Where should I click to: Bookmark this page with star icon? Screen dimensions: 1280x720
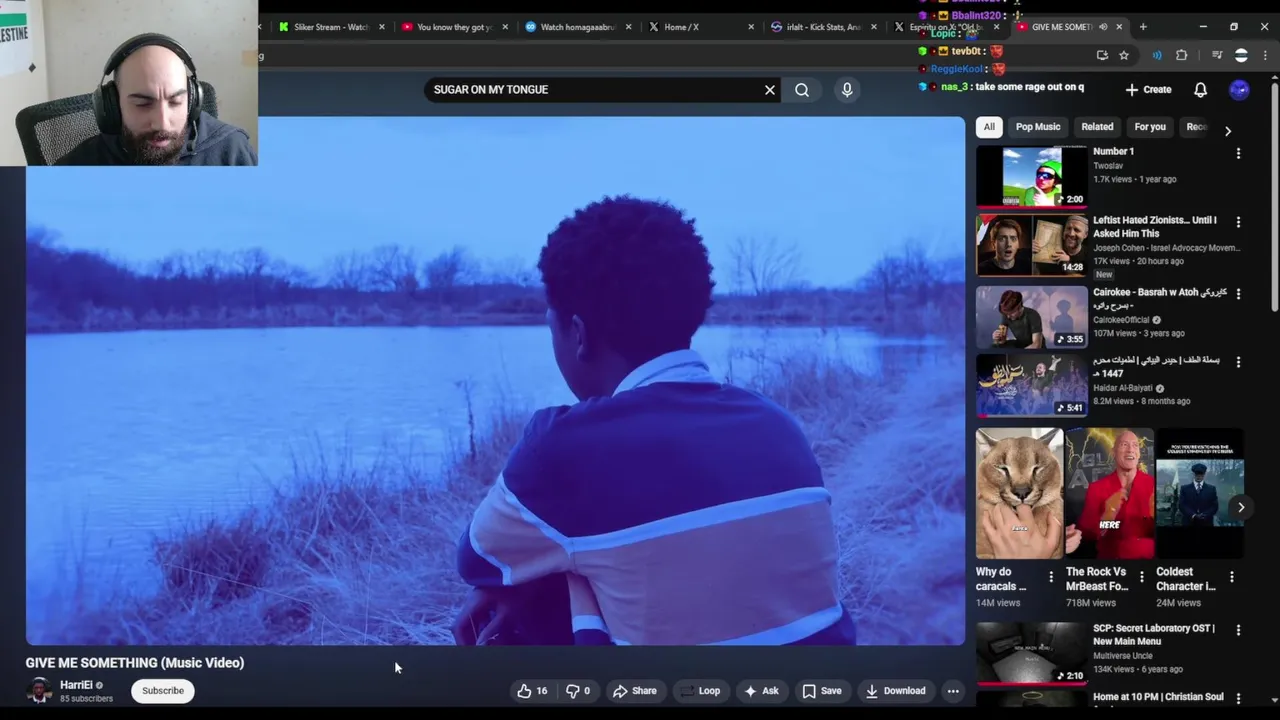[x=1124, y=56]
